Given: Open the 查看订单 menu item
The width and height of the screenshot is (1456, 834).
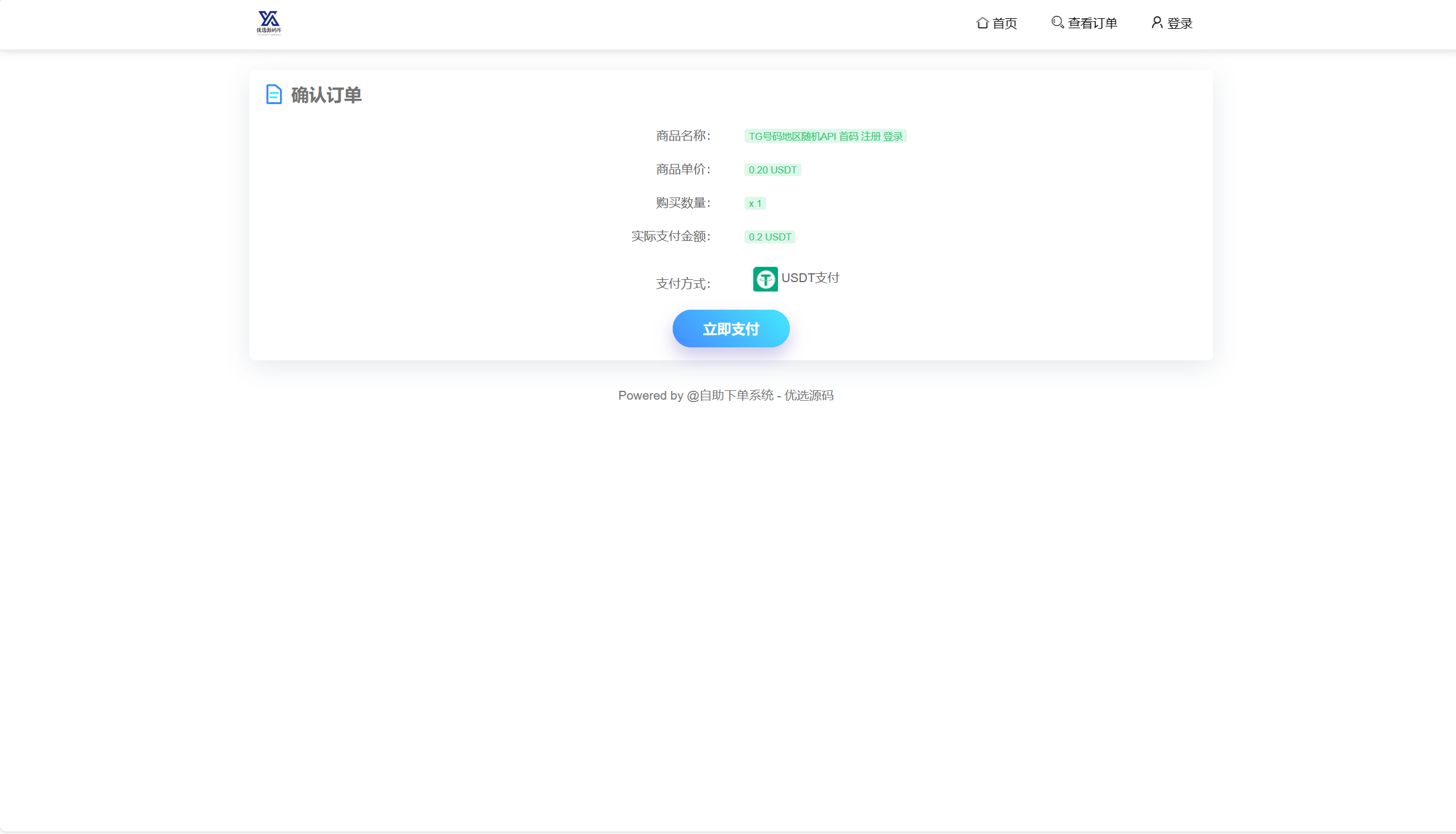Looking at the screenshot, I should [x=1092, y=24].
